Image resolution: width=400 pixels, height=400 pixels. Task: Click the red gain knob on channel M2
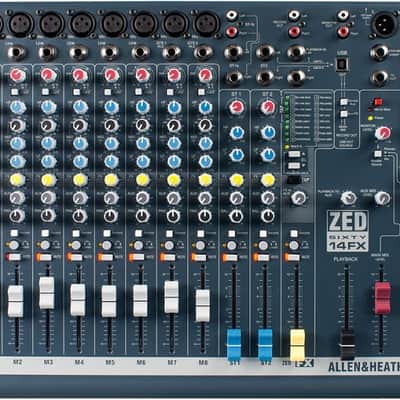pos(17,75)
